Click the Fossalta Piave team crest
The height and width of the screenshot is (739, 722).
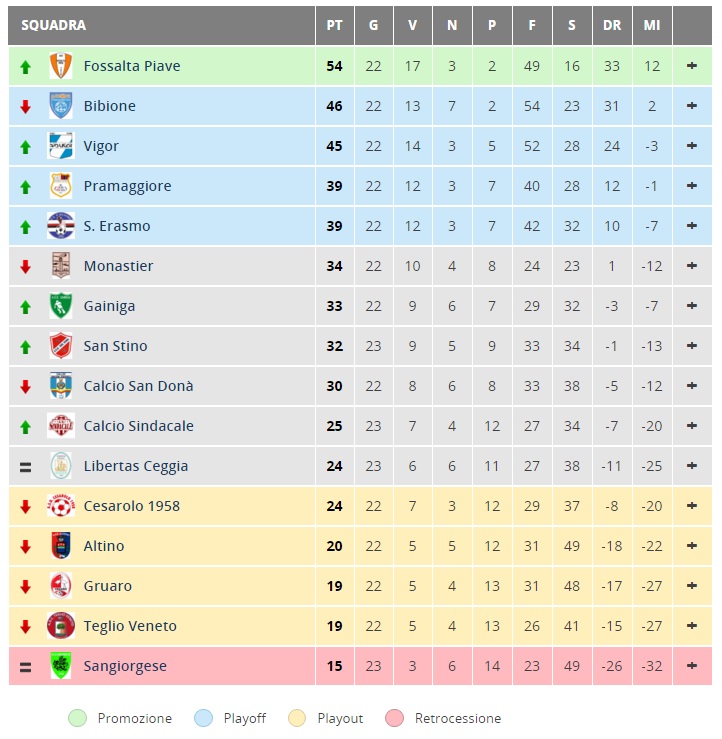(x=61, y=66)
